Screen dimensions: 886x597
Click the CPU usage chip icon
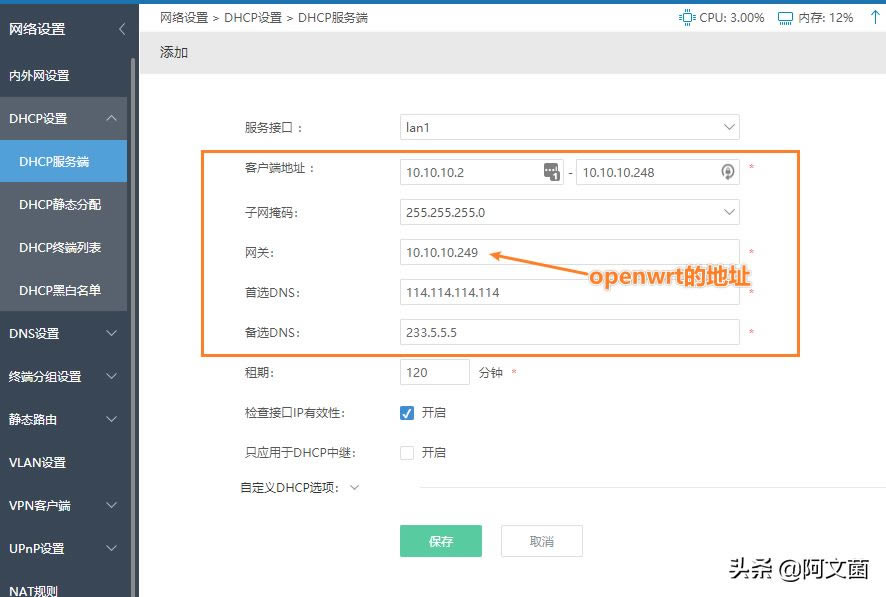click(687, 18)
